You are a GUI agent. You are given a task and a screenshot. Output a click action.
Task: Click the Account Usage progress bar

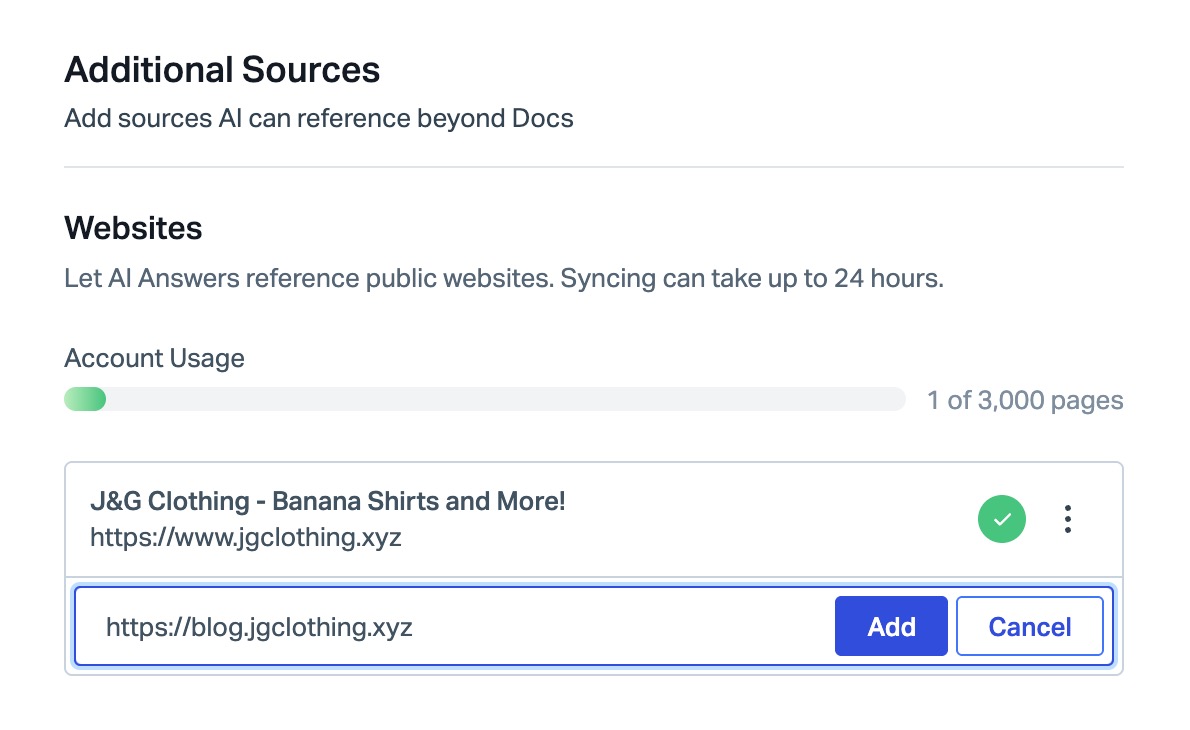(485, 399)
